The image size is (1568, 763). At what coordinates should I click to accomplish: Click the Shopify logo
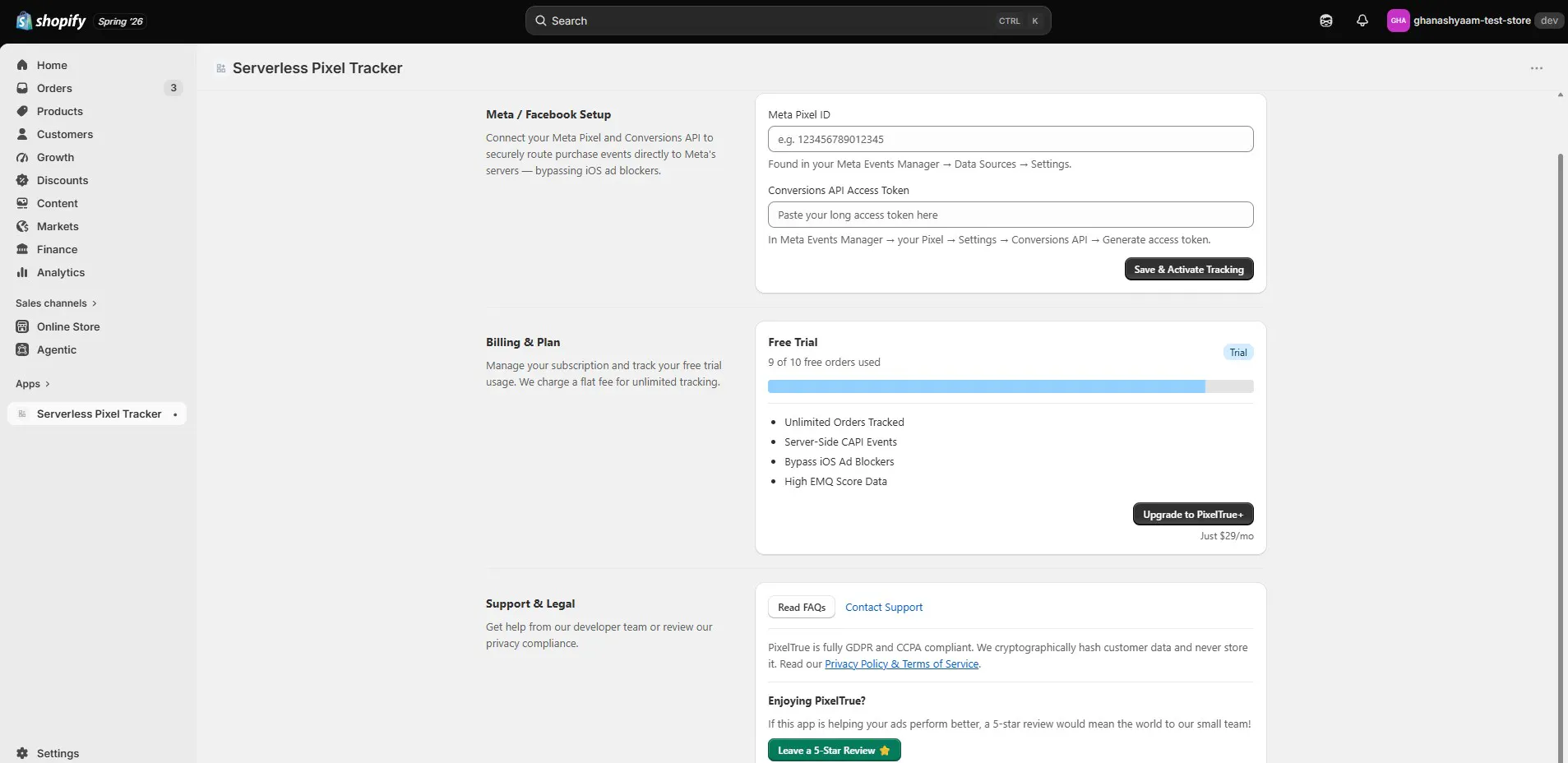pos(51,21)
